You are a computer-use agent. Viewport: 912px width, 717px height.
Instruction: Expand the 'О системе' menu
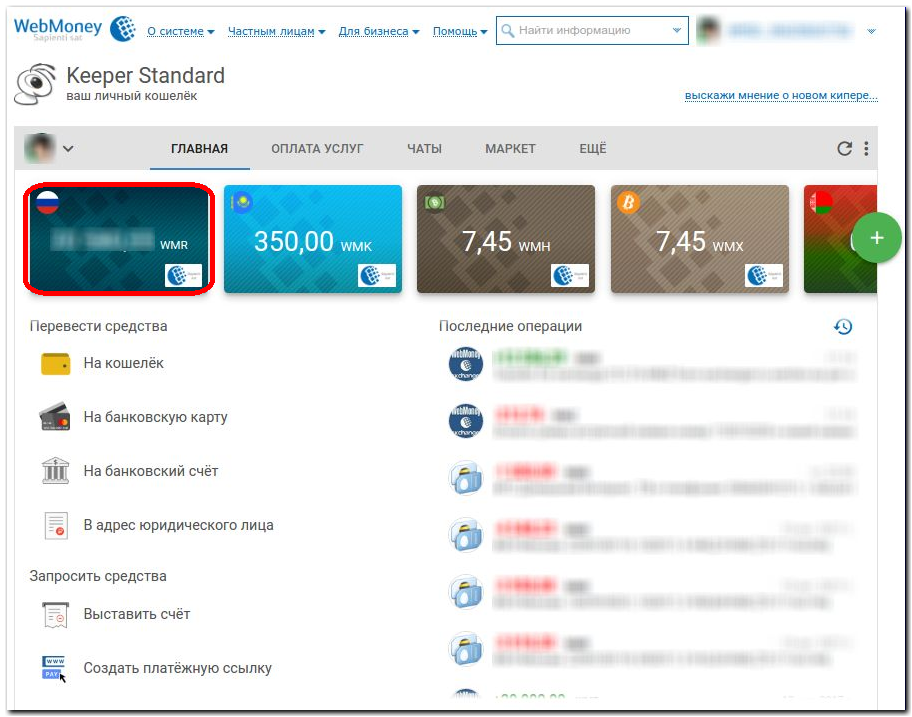point(180,31)
